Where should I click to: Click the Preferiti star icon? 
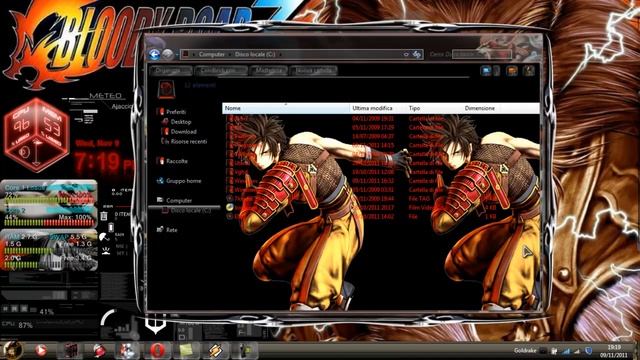coord(160,111)
